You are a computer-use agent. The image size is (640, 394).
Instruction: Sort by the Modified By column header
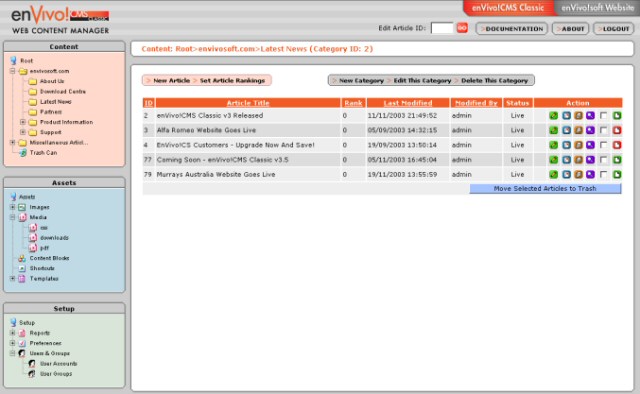[476, 103]
